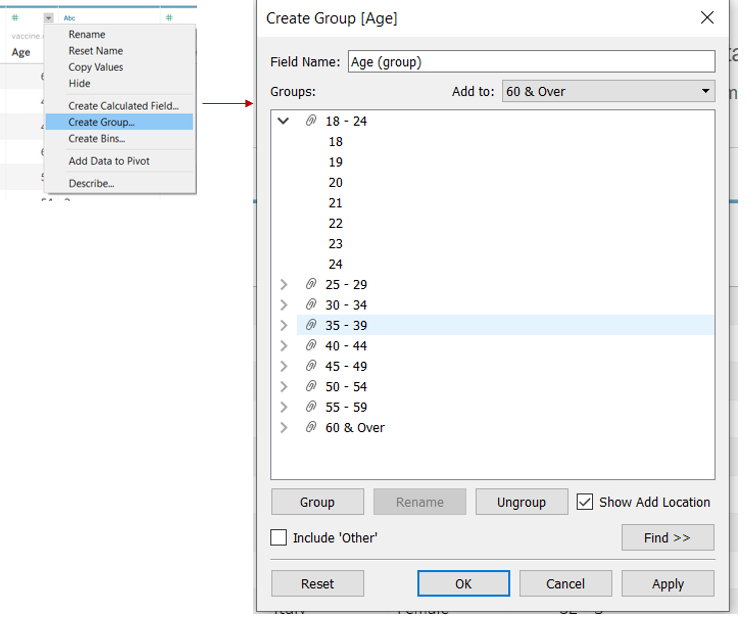Close the Create Group dialog
The image size is (747, 620).
tap(707, 18)
